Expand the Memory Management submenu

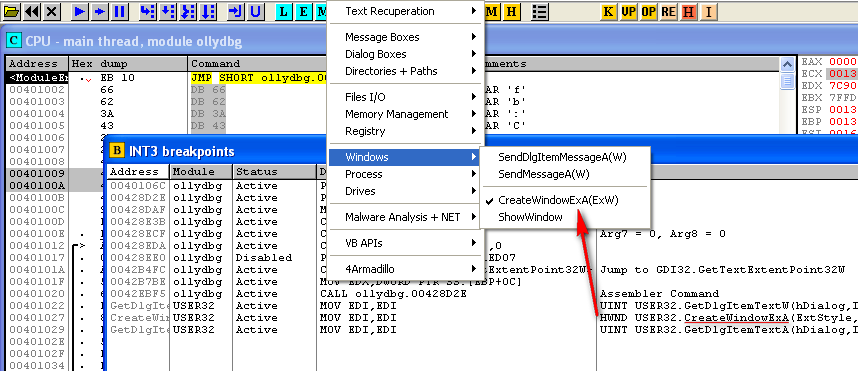405,114
